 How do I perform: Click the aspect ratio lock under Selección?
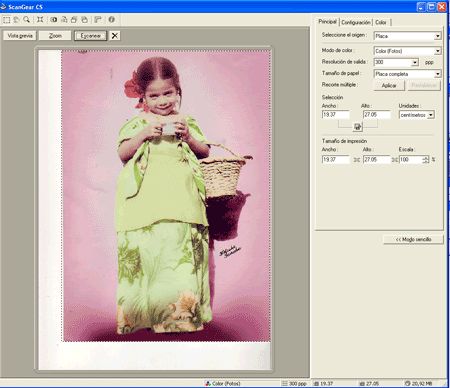(357, 127)
